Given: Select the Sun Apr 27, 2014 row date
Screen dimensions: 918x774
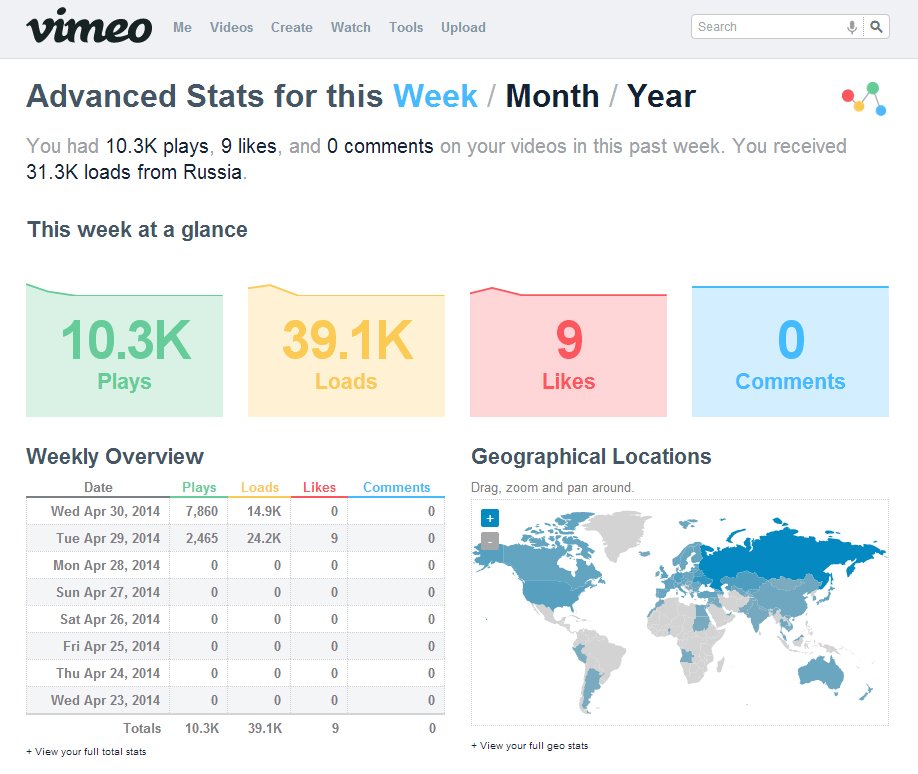Looking at the screenshot, I should pos(108,592).
